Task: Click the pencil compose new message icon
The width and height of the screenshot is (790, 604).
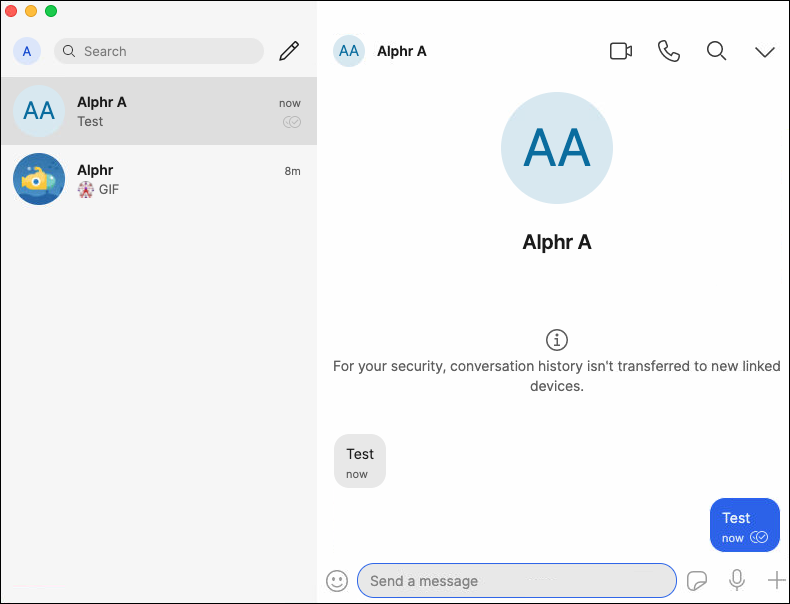Action: click(x=289, y=51)
